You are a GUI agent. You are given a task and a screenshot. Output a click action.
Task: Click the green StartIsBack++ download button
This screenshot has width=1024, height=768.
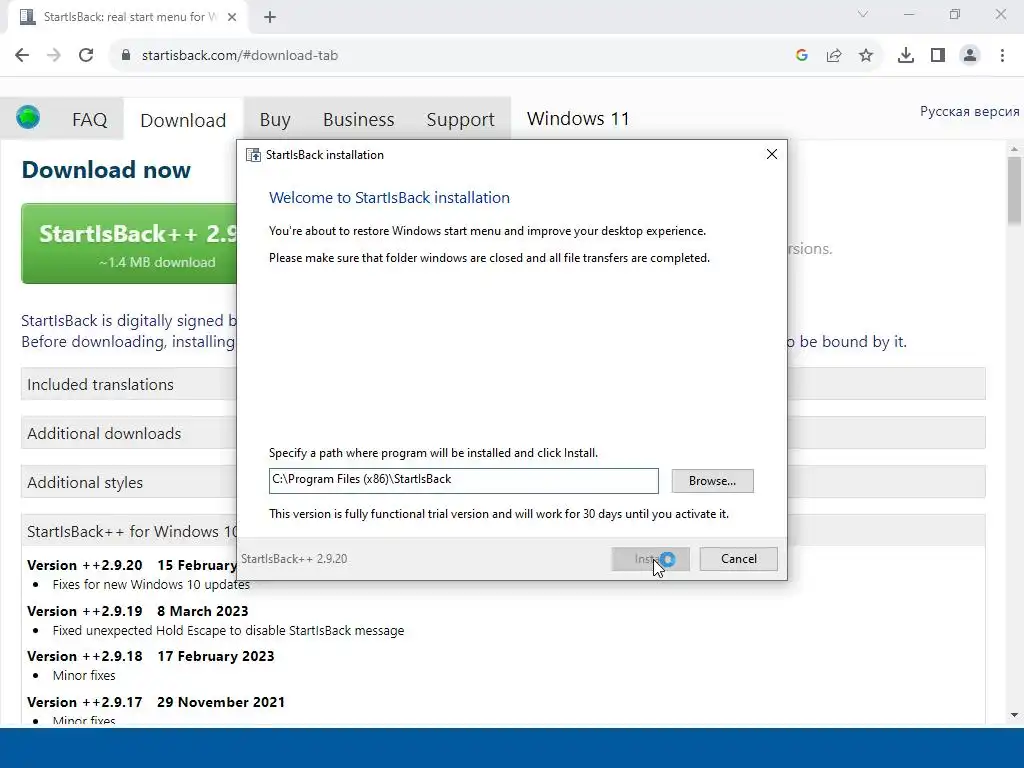(x=129, y=244)
